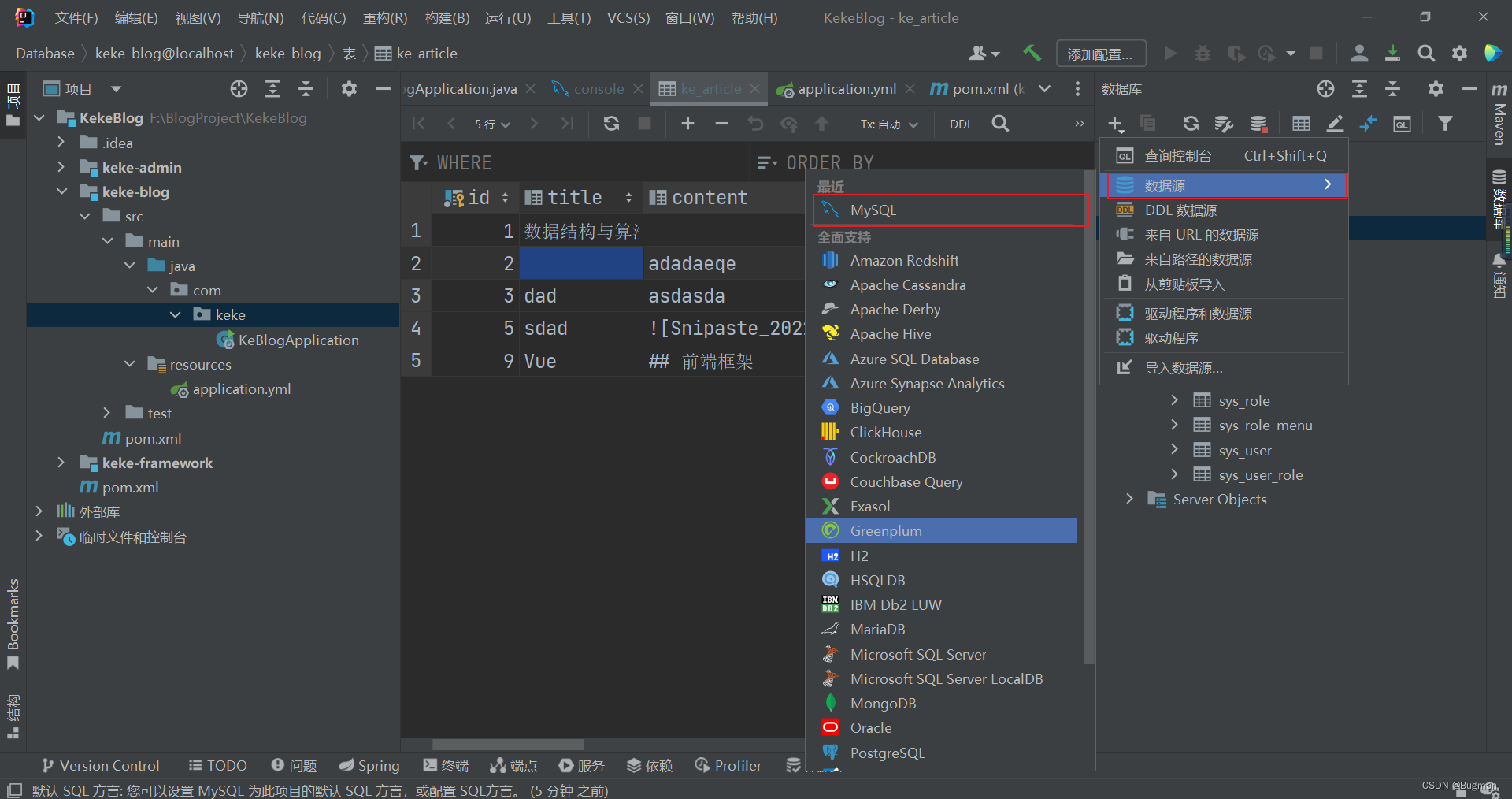1512x799 pixels.
Task: Open the Maven tool window
Action: [x=1499, y=113]
